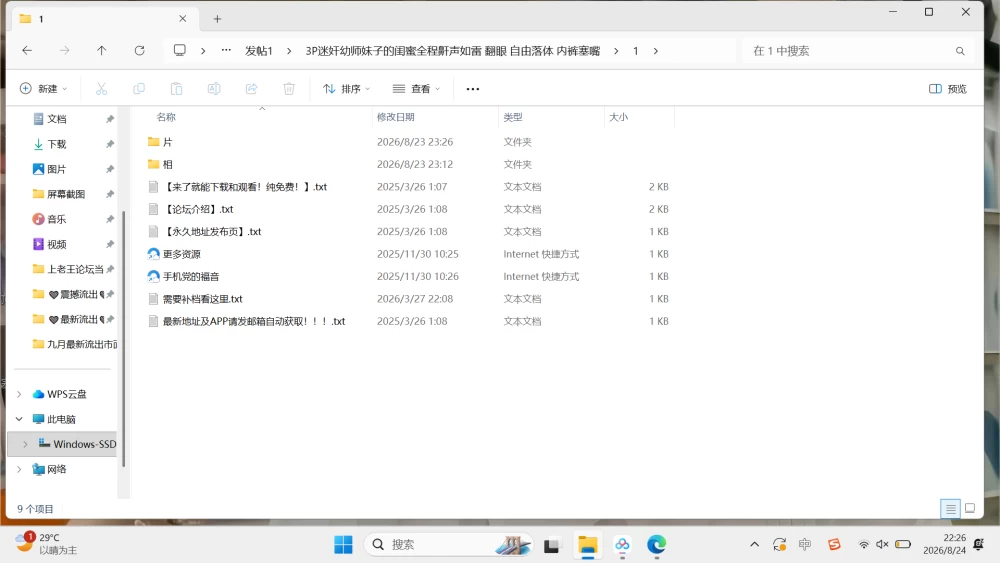Click the Wi-Fi network tray icon
Screen dimensions: 1000x563
(x=864, y=545)
